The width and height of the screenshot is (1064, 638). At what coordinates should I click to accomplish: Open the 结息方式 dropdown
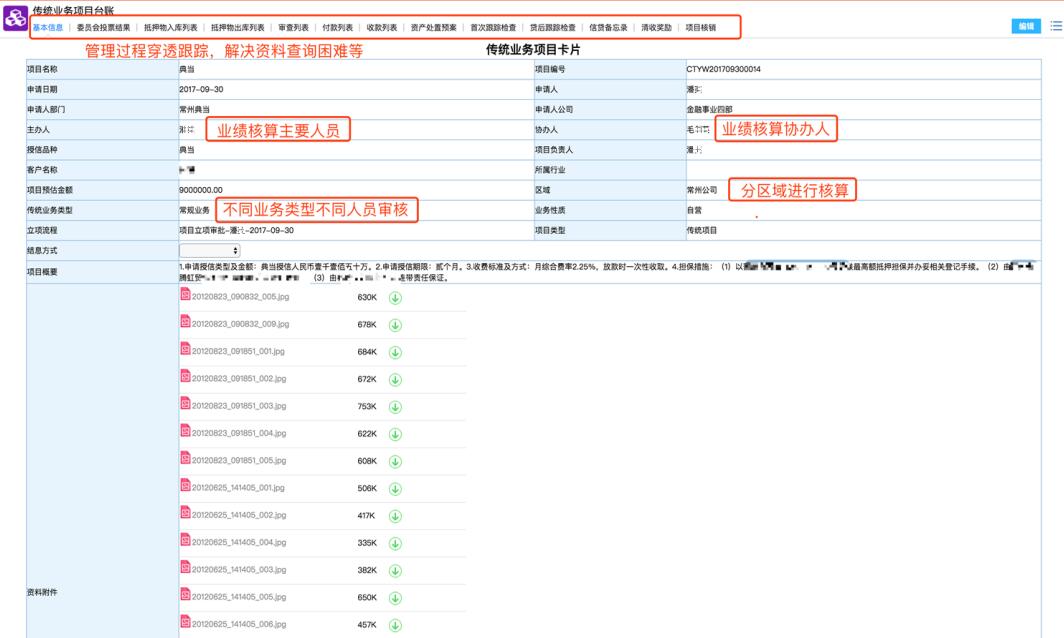[210, 250]
